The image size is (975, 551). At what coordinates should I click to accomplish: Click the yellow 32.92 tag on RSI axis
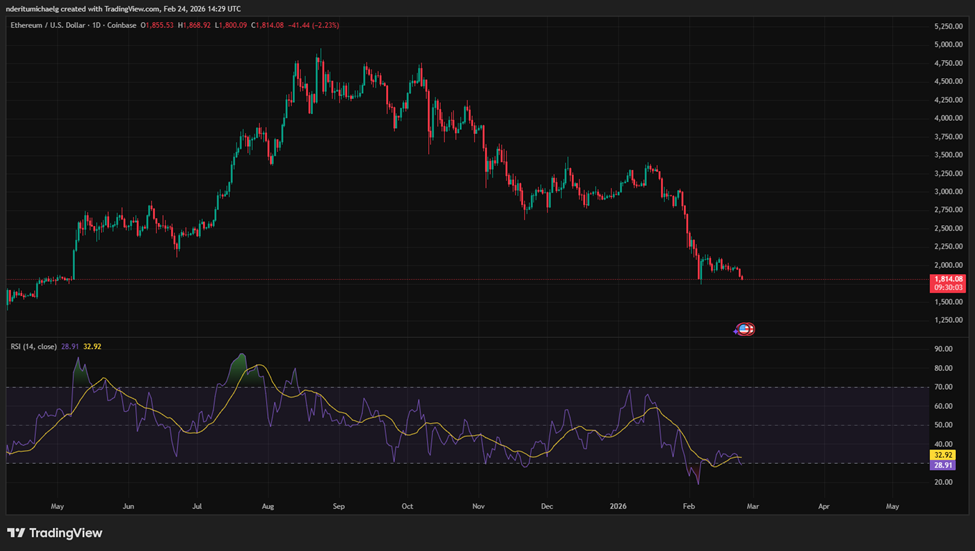[943, 455]
